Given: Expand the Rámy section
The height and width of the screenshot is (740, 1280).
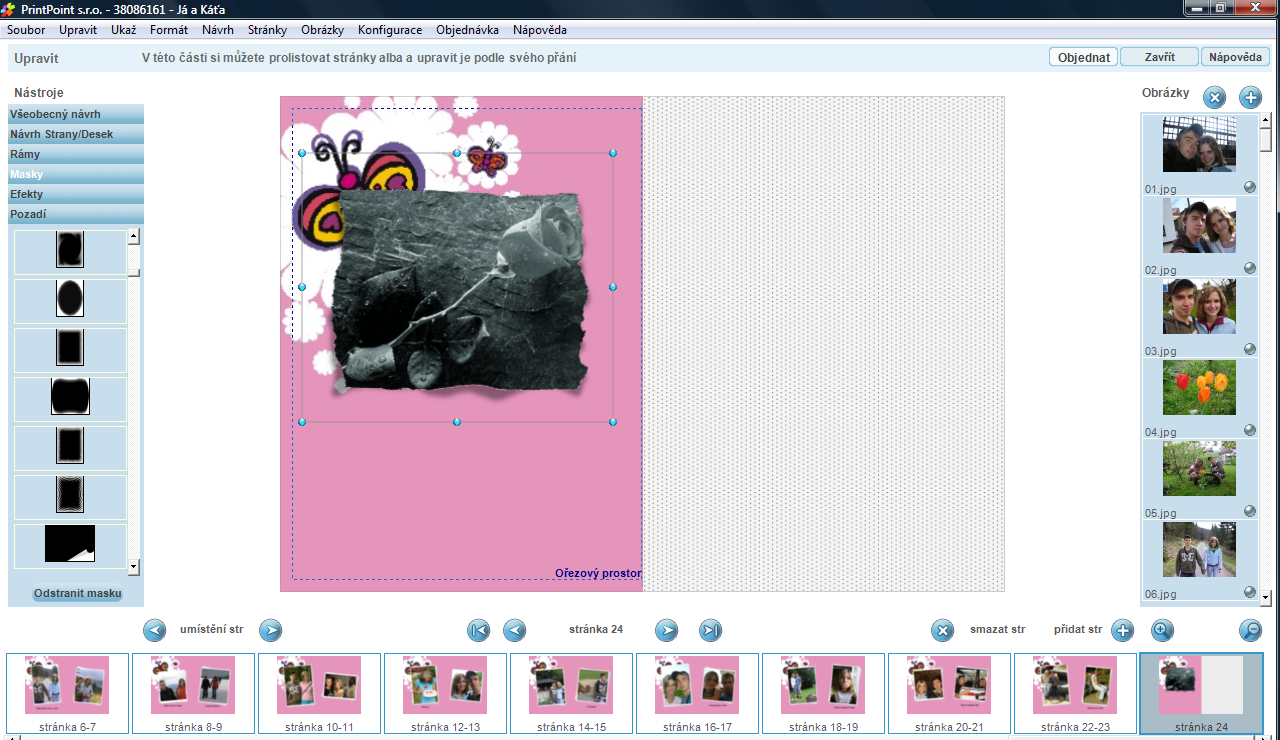Looking at the screenshot, I should click(76, 154).
